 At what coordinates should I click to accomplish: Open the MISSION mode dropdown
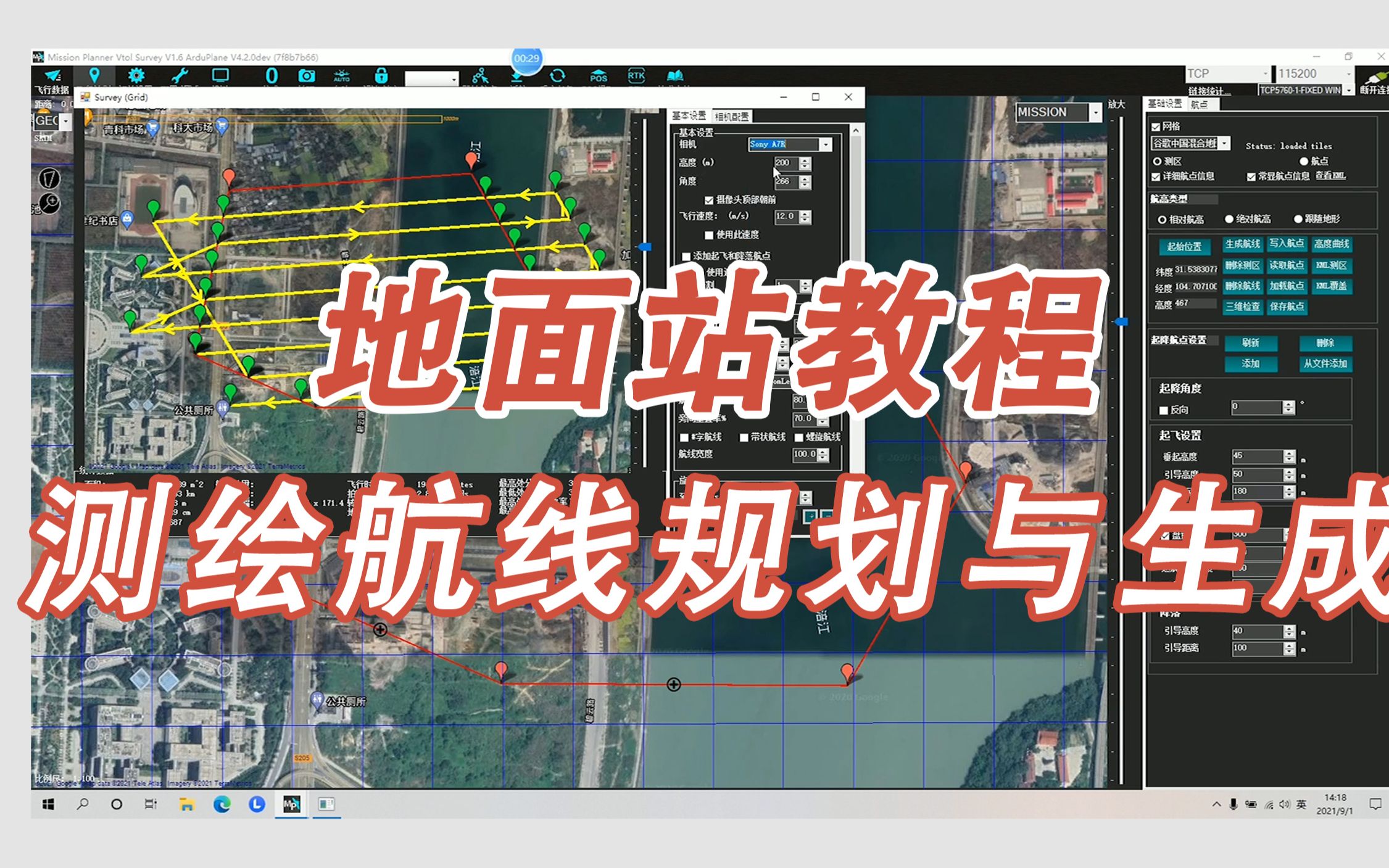[x=1096, y=113]
